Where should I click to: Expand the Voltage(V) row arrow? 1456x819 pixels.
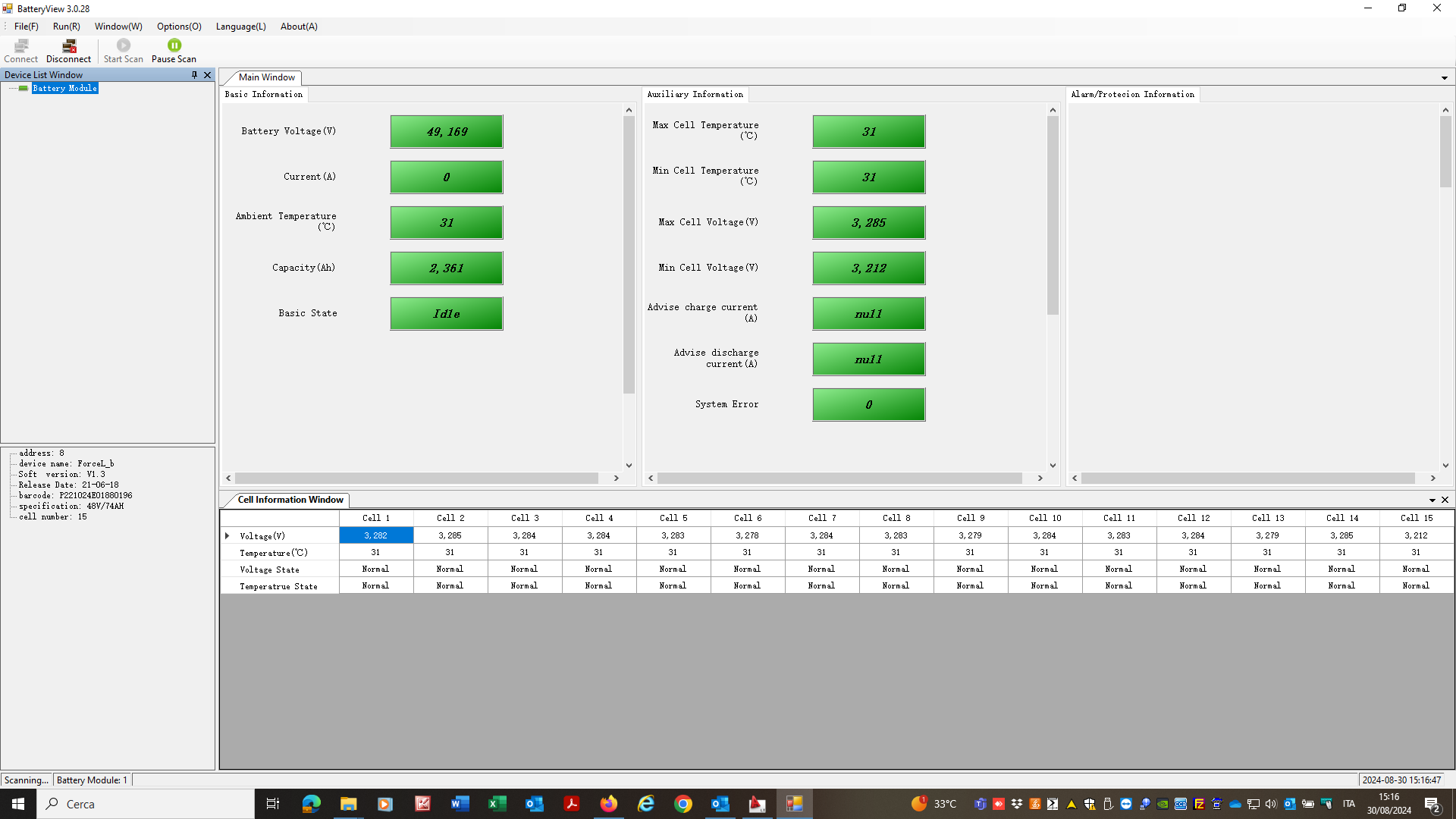227,535
